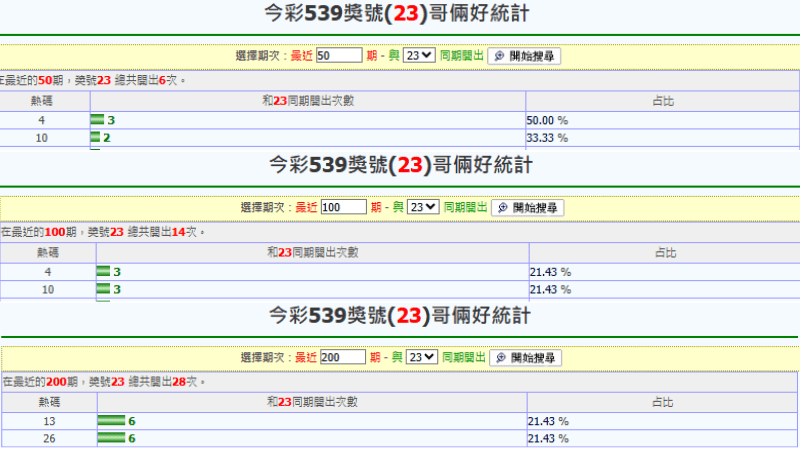Click hot number 4 in the 100-period table
The height and width of the screenshot is (450, 800).
click(x=48, y=272)
